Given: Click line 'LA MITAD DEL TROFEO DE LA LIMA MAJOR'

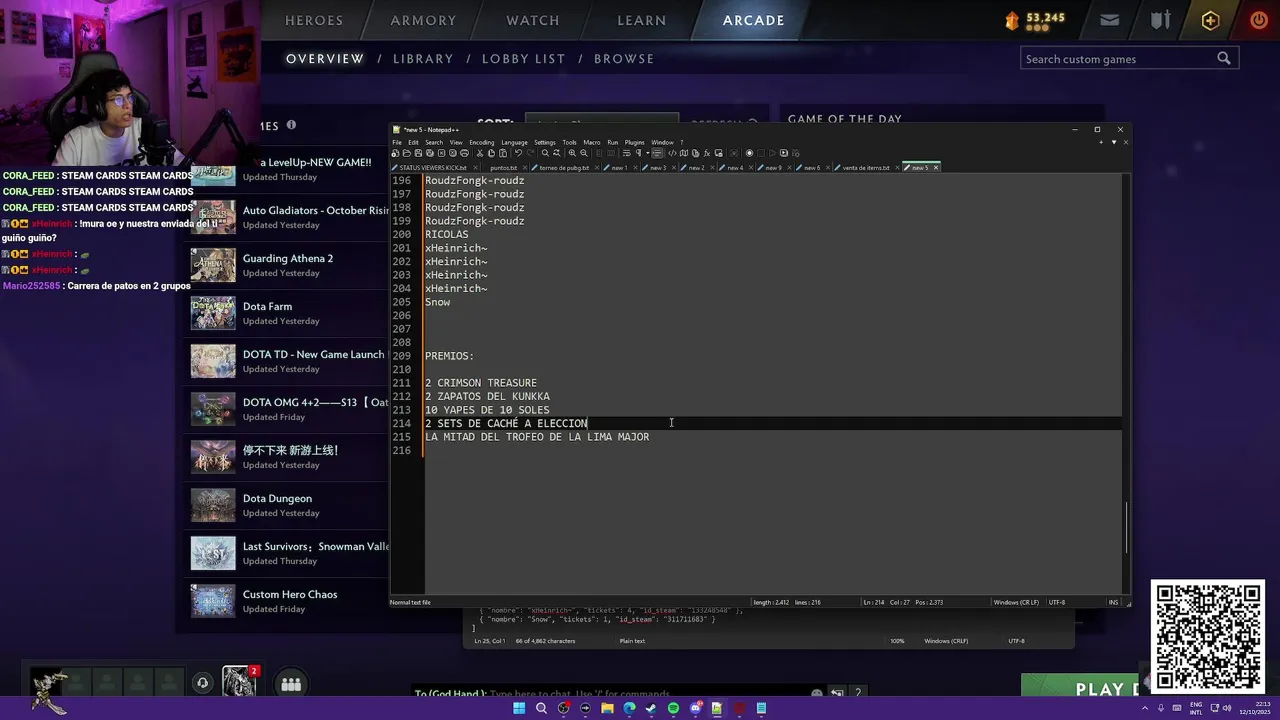Looking at the screenshot, I should pyautogui.click(x=537, y=437).
